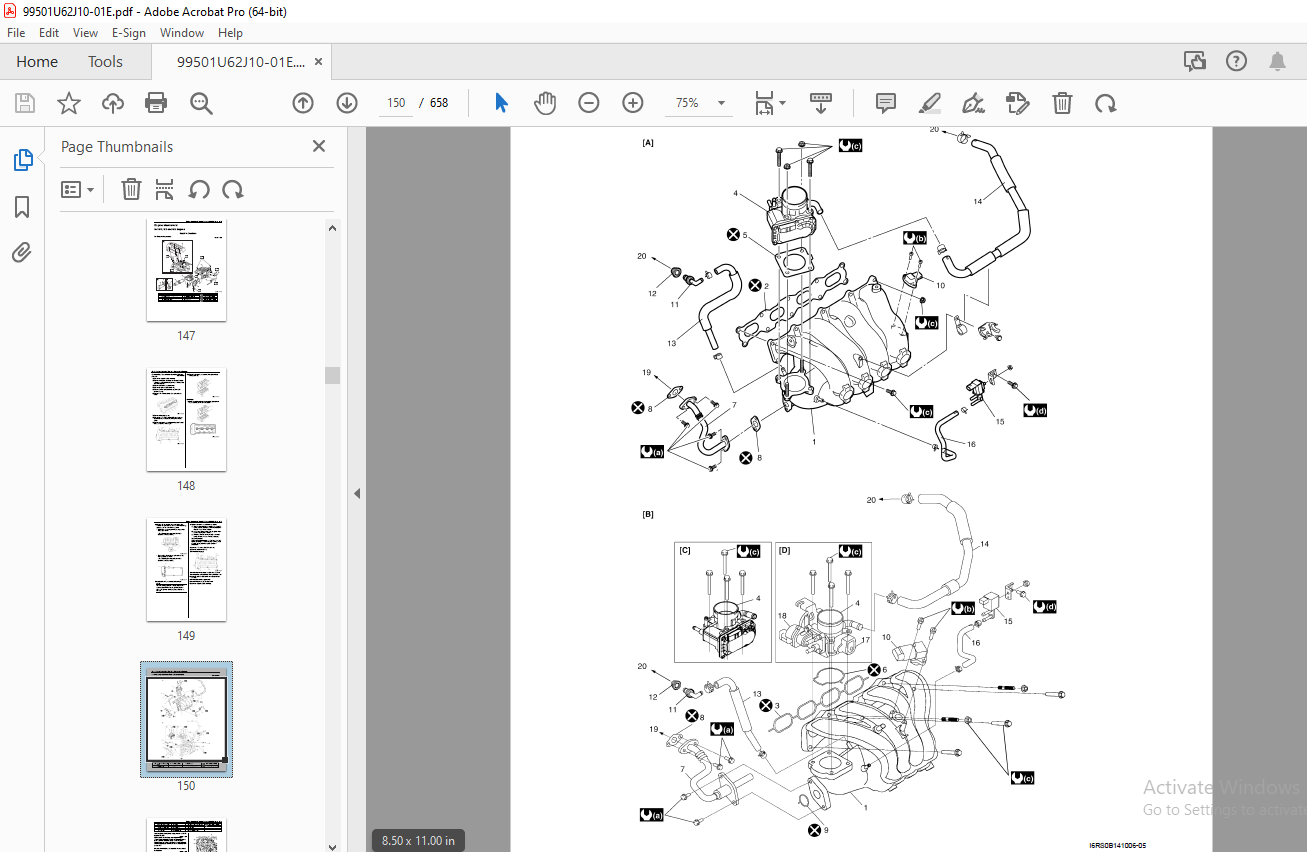
Task: Open the share messages icon in the header
Action: point(1195,62)
